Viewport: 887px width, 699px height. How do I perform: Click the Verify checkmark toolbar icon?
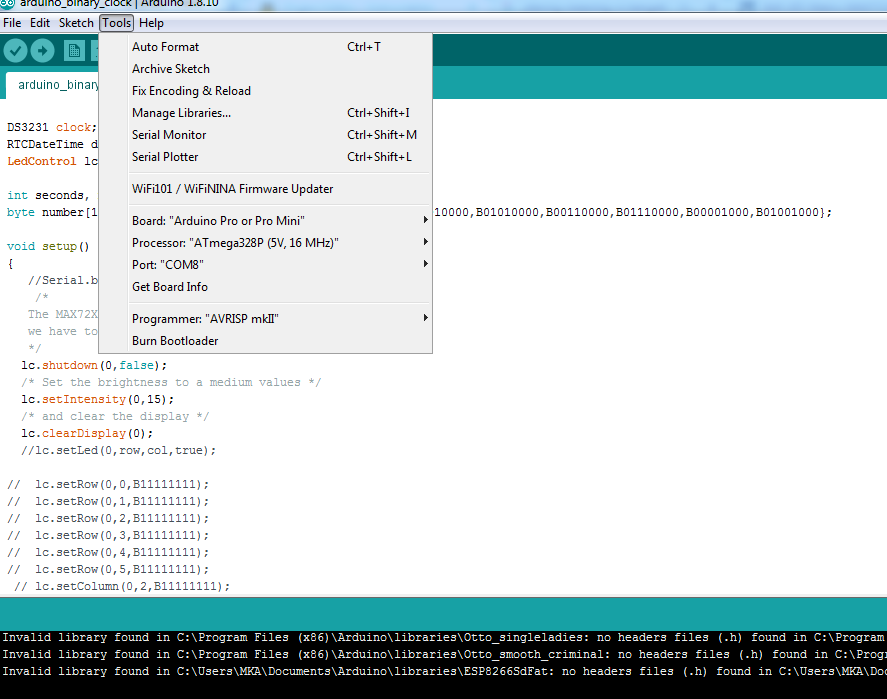tap(15, 51)
